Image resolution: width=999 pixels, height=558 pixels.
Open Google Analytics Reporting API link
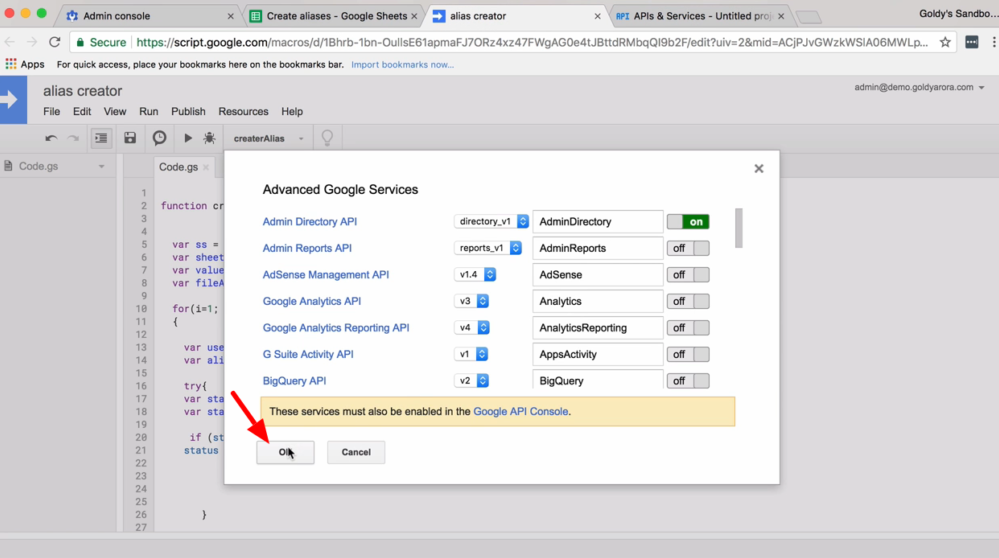[336, 328]
